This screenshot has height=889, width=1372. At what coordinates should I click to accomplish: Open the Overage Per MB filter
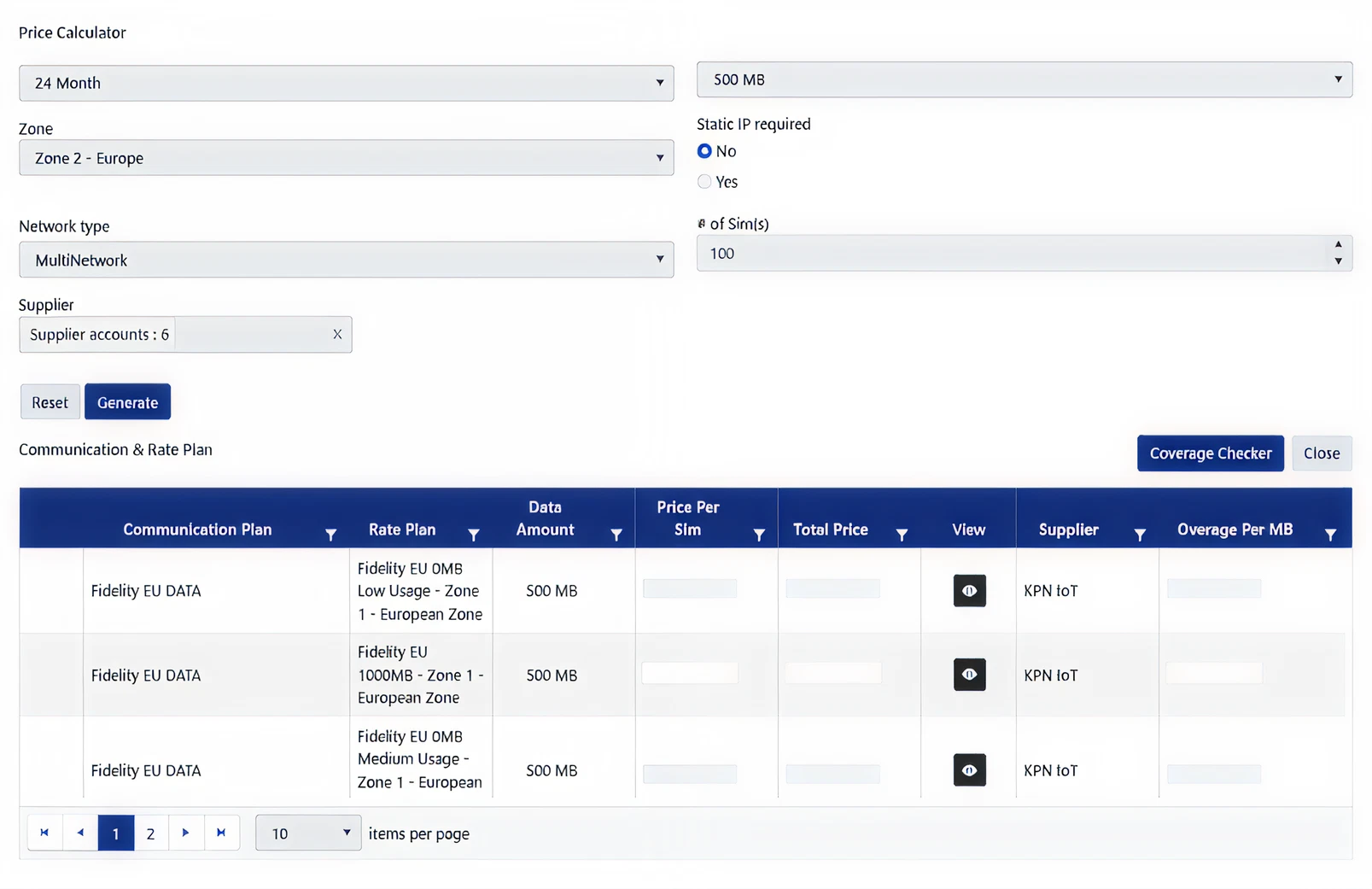(1329, 535)
